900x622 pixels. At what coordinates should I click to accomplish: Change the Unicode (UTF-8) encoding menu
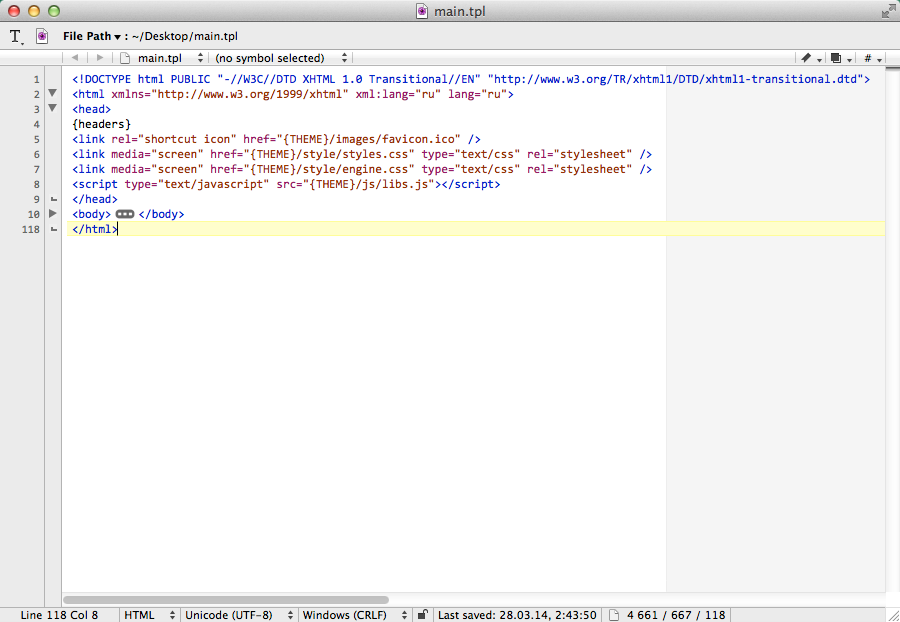pos(239,615)
